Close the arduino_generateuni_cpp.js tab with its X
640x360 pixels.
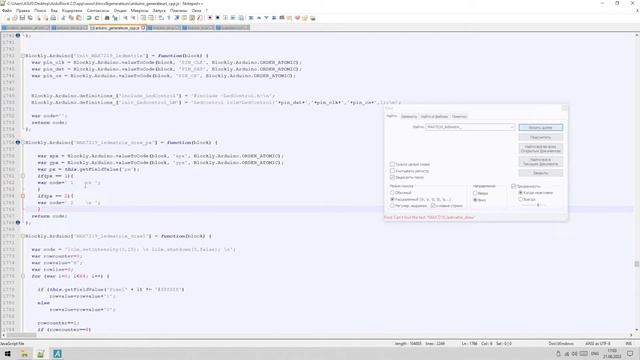pos(143,28)
